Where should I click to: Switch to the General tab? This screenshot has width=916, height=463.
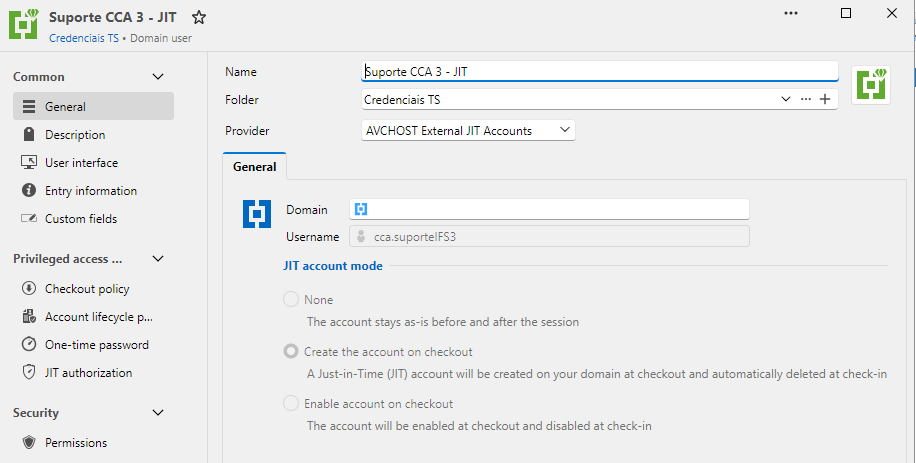coord(255,167)
